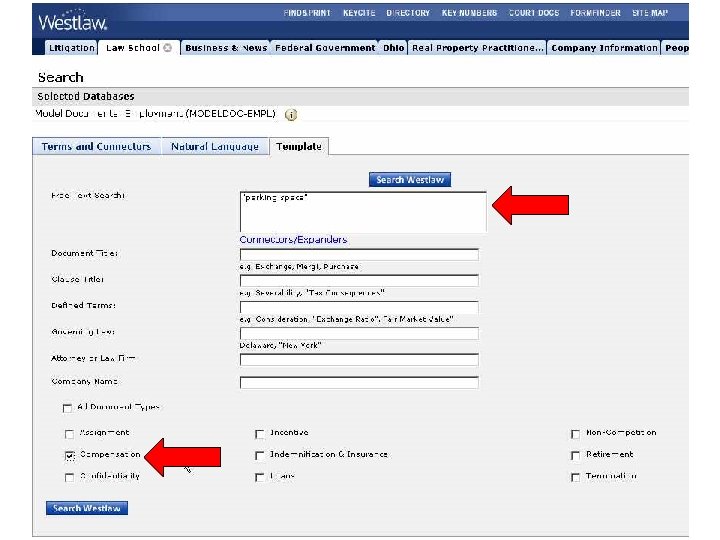Click the Defined Terms input field
720x540 pixels.
359,307
